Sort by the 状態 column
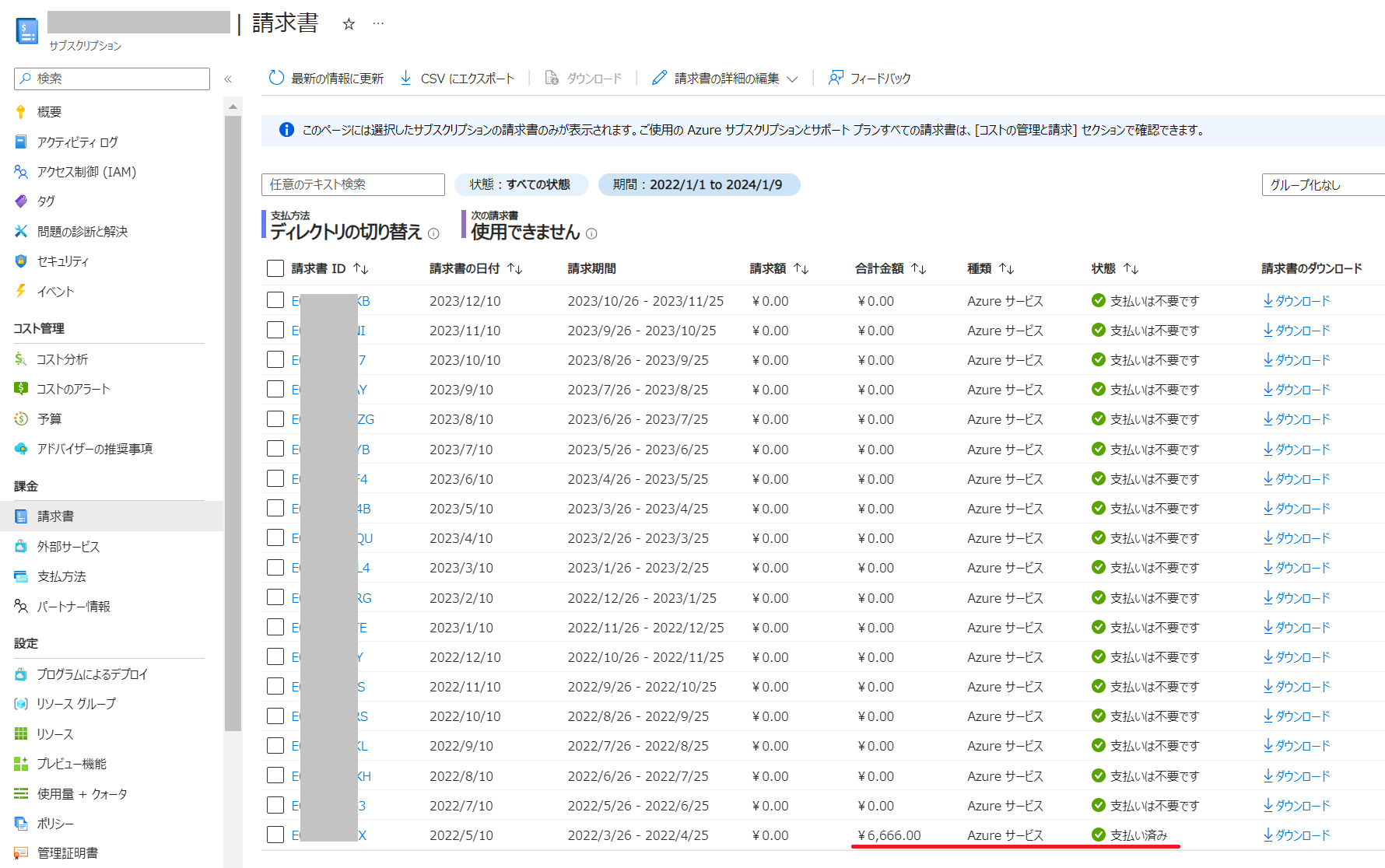This screenshot has width=1385, height=868. tap(1115, 268)
